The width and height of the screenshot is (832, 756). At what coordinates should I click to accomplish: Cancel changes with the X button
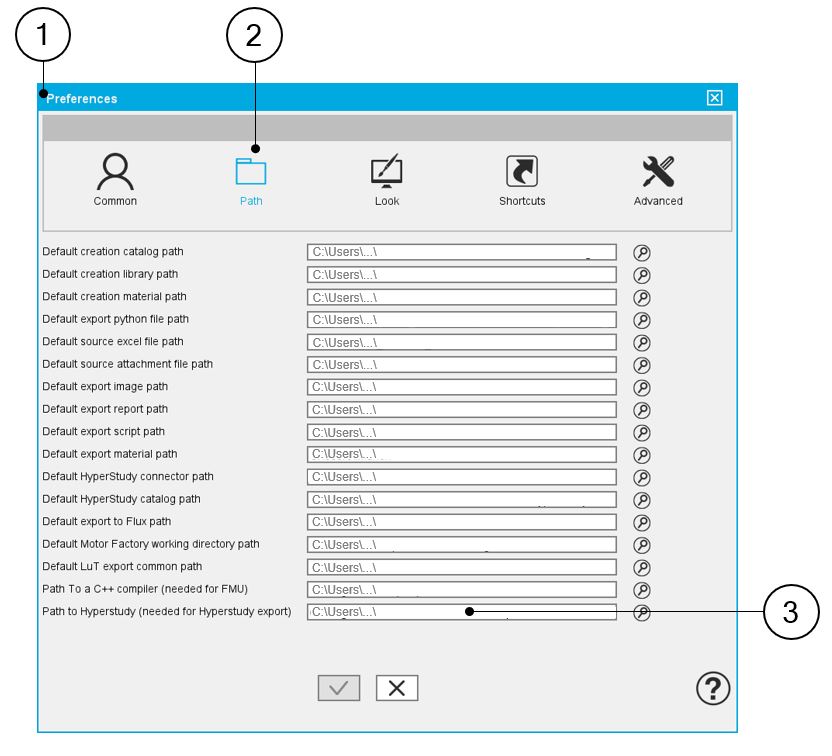397,688
